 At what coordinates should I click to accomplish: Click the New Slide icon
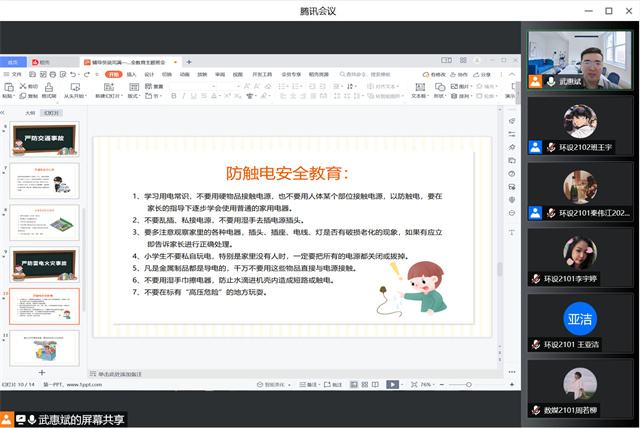pyautogui.click(x=109, y=87)
